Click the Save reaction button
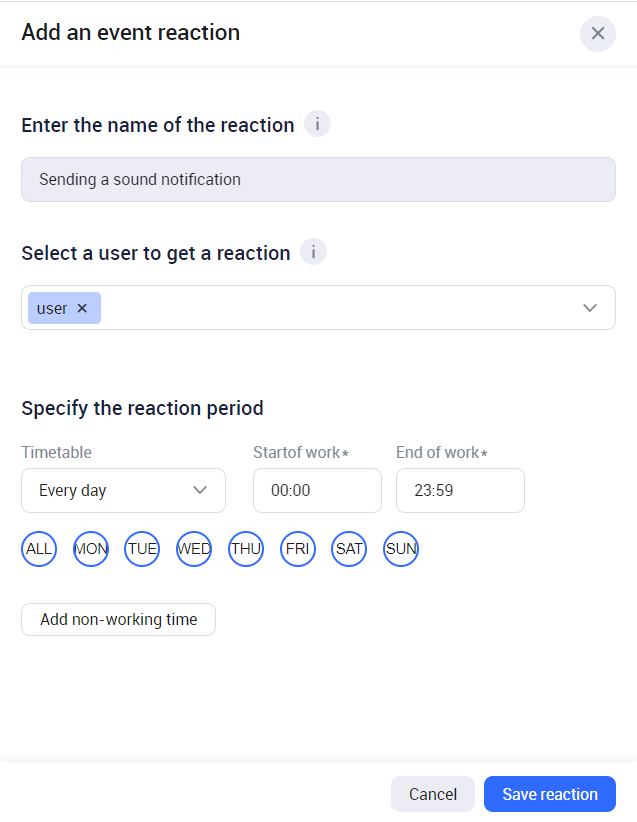 tap(550, 794)
